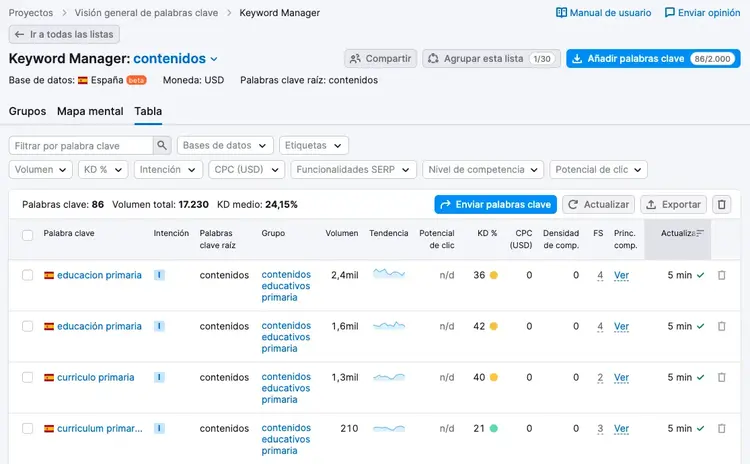Delete the educacion primaria row via trash icon
The image size is (750, 464).
pyautogui.click(x=722, y=275)
